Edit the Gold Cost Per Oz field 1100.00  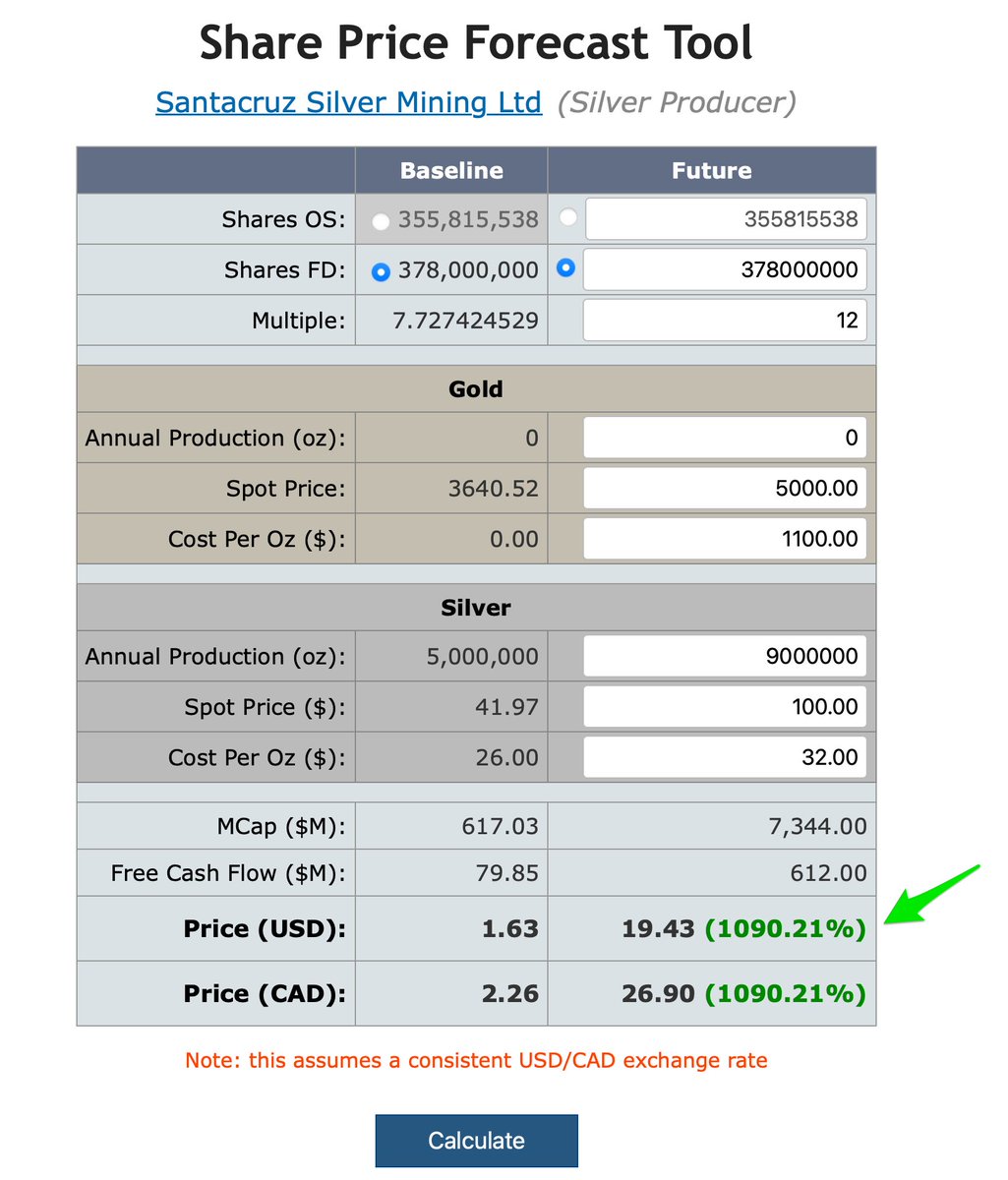(x=726, y=539)
